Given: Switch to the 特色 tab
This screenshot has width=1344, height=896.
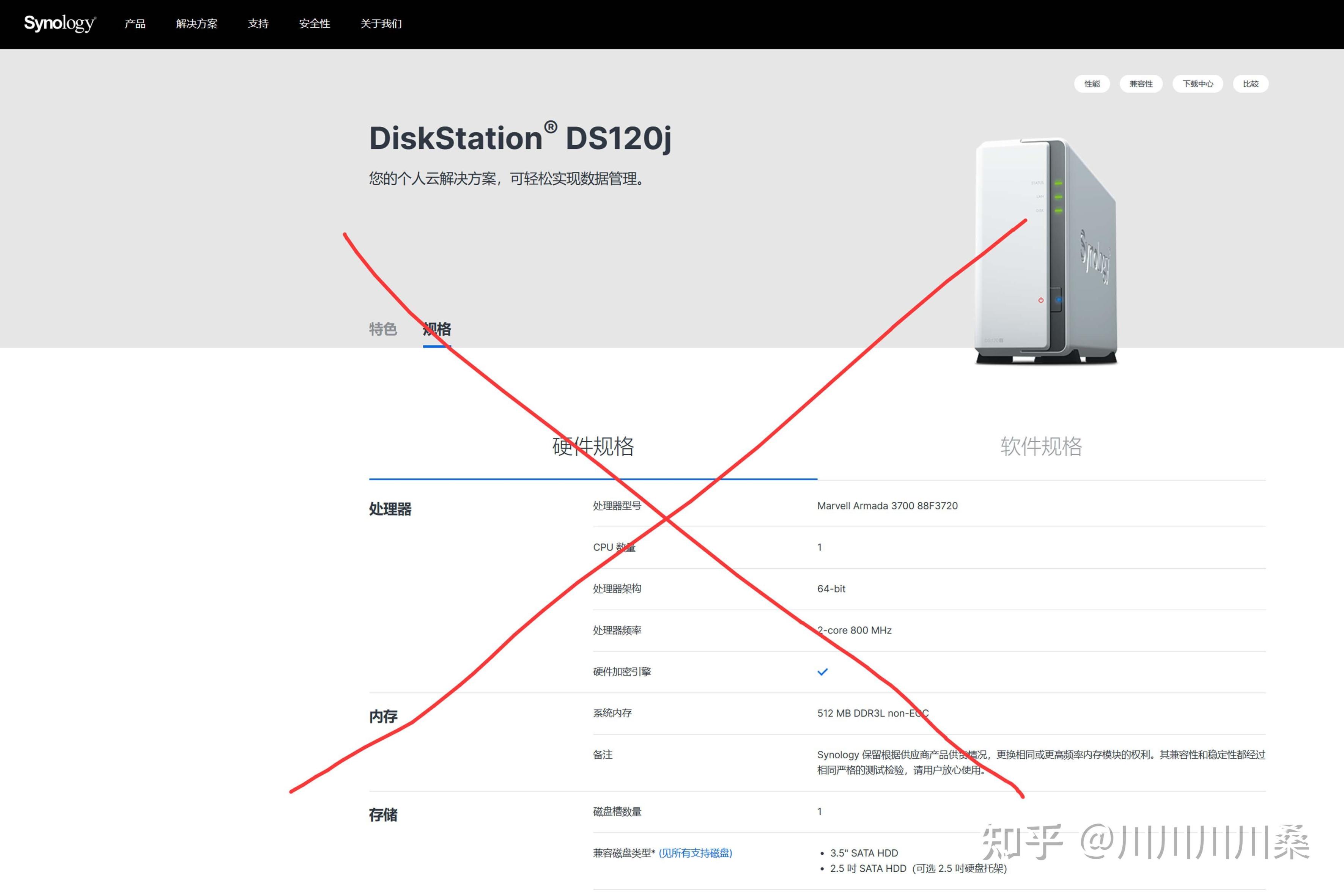Looking at the screenshot, I should click(383, 329).
